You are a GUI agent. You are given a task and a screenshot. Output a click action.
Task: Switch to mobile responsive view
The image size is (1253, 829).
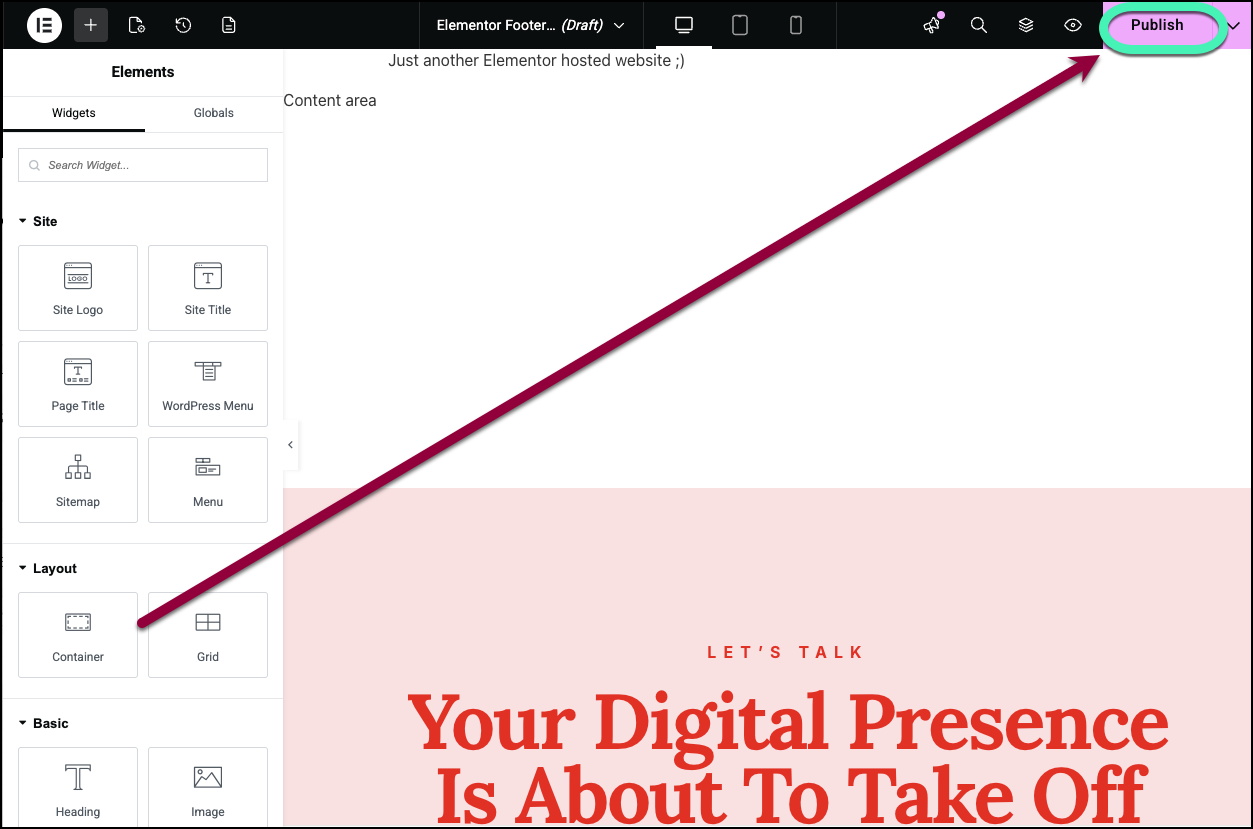coord(796,25)
